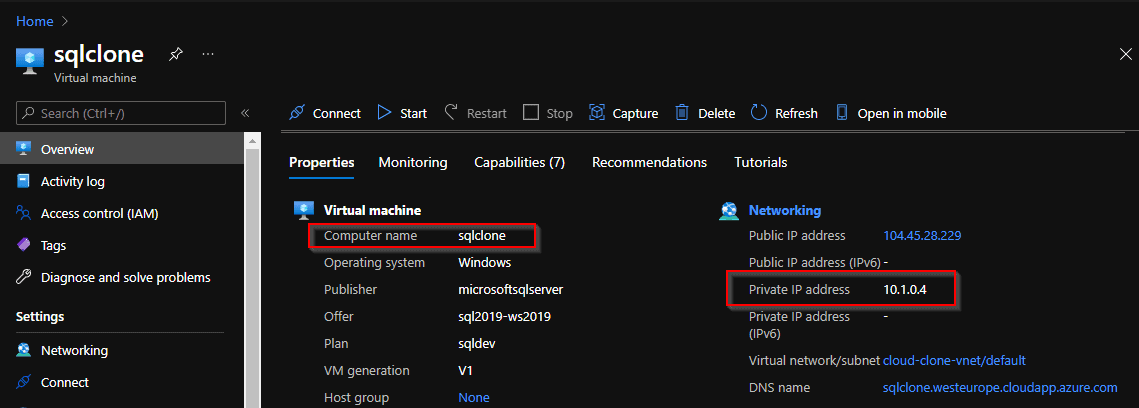
Task: Pin the sqlclone resource to dashboard
Action: click(175, 54)
